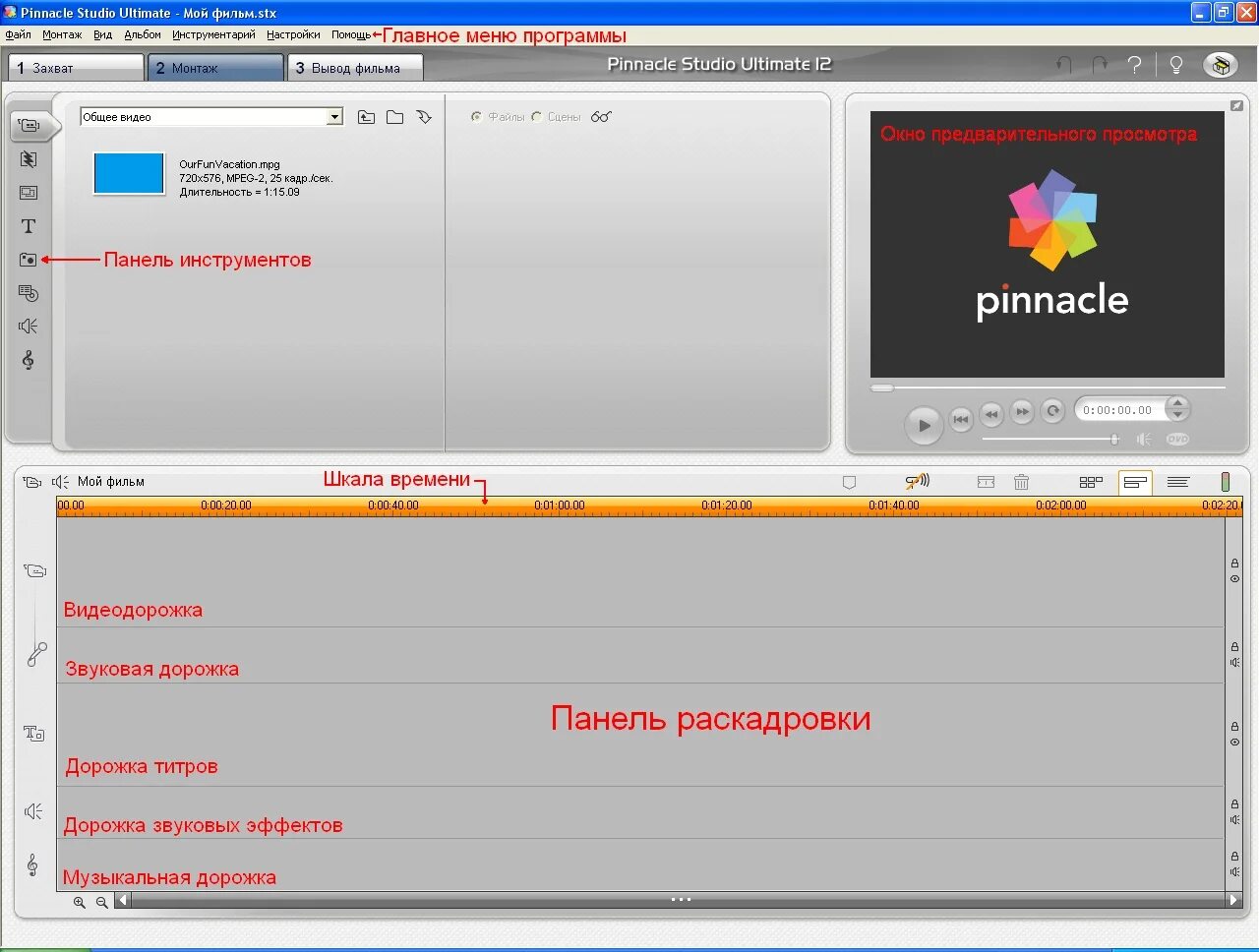Switch to timeline view icon
This screenshot has height=952, width=1259.
coord(1135,482)
